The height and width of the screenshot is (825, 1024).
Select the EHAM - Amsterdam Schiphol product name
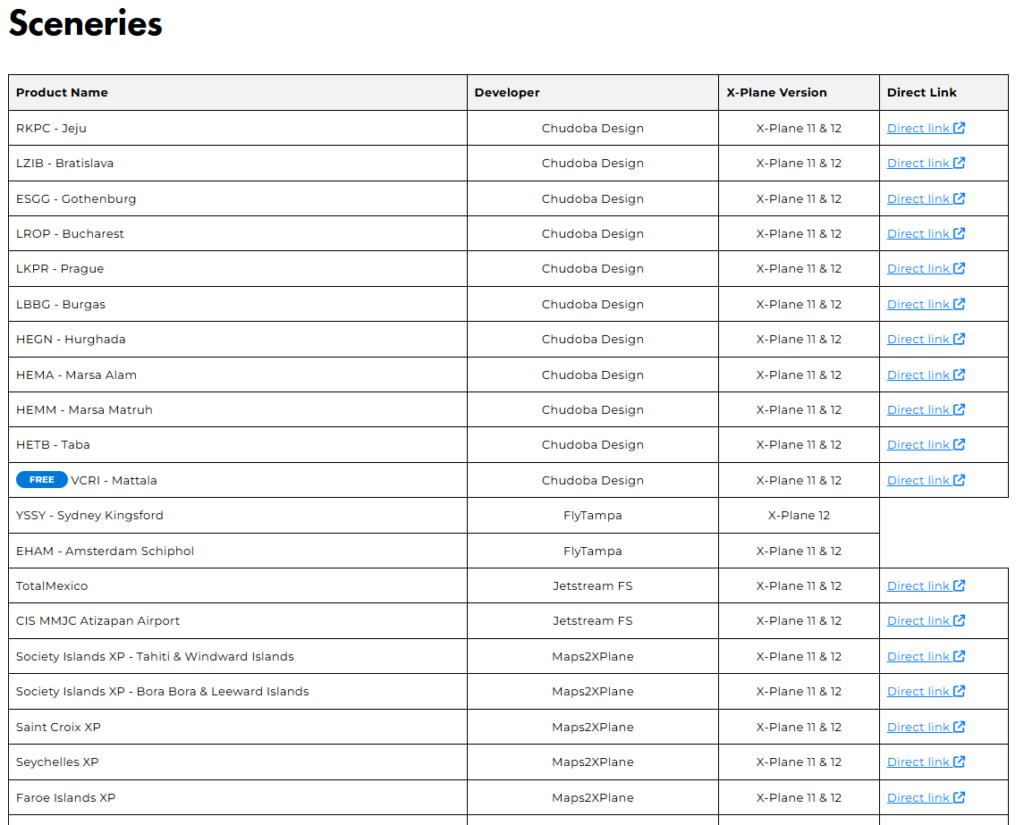(x=105, y=551)
